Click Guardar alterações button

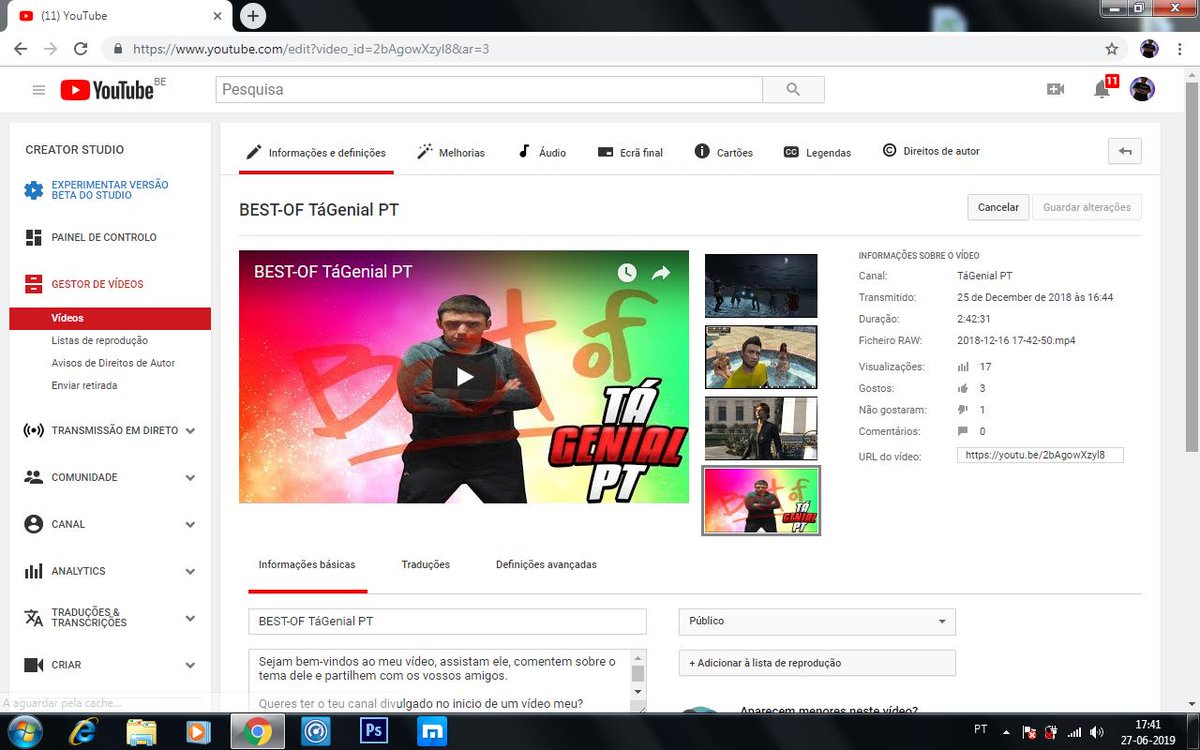pos(1087,207)
